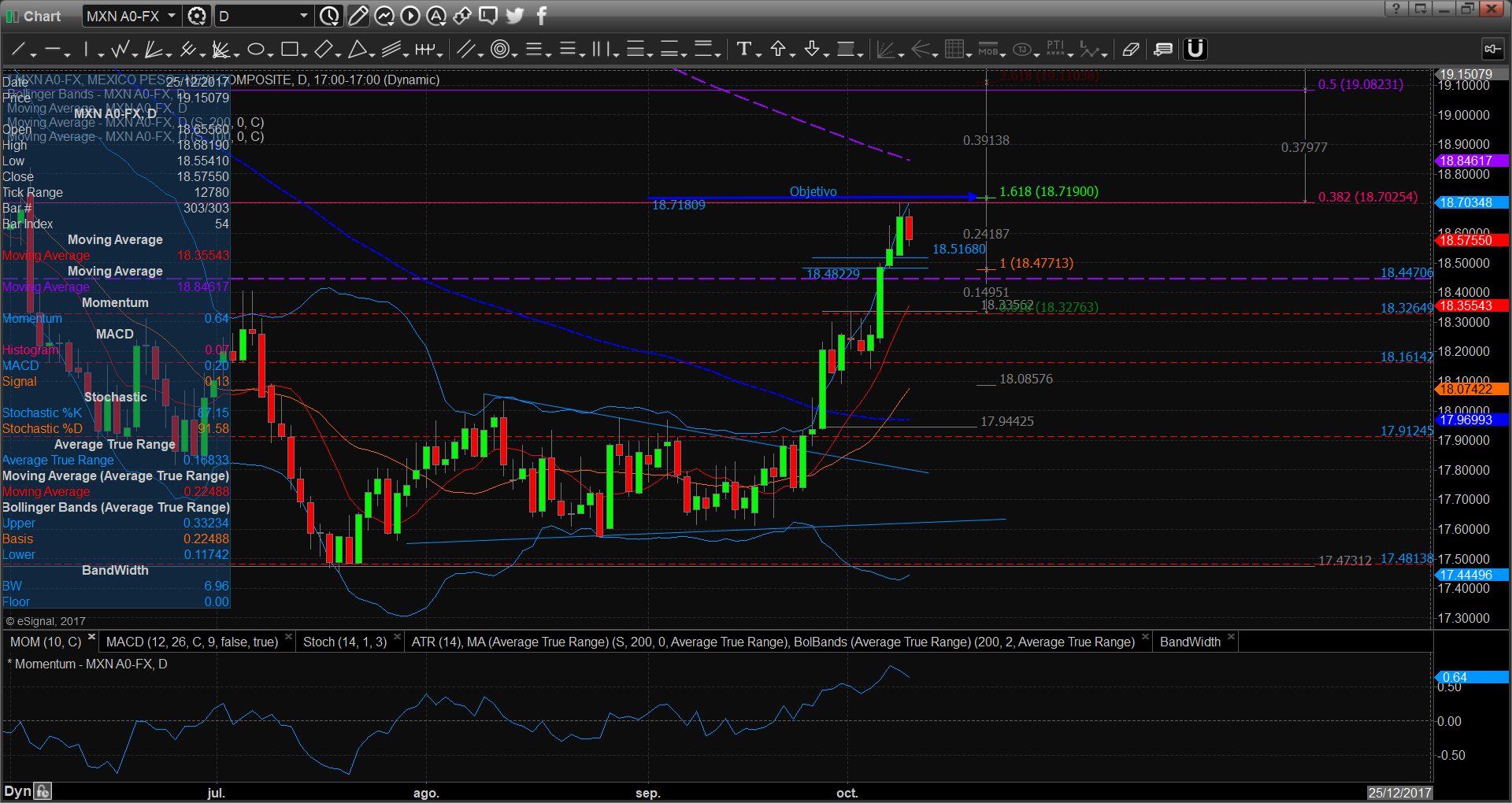The image size is (1512, 803).
Task: Expand the text tool dropdown arrow
Action: [x=758, y=54]
